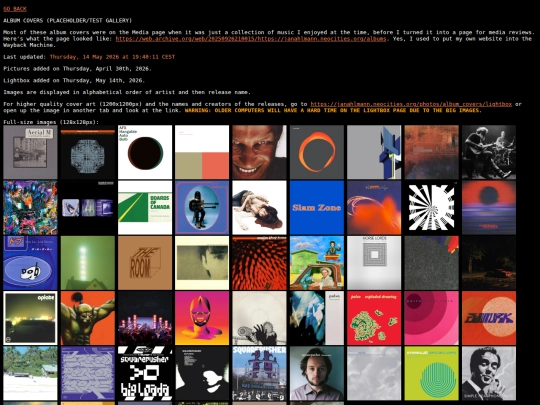Image resolution: width=540 pixels, height=405 pixels.
Task: Open the AFX Hangable Auto Bulb cover
Action: pyautogui.click(x=145, y=152)
